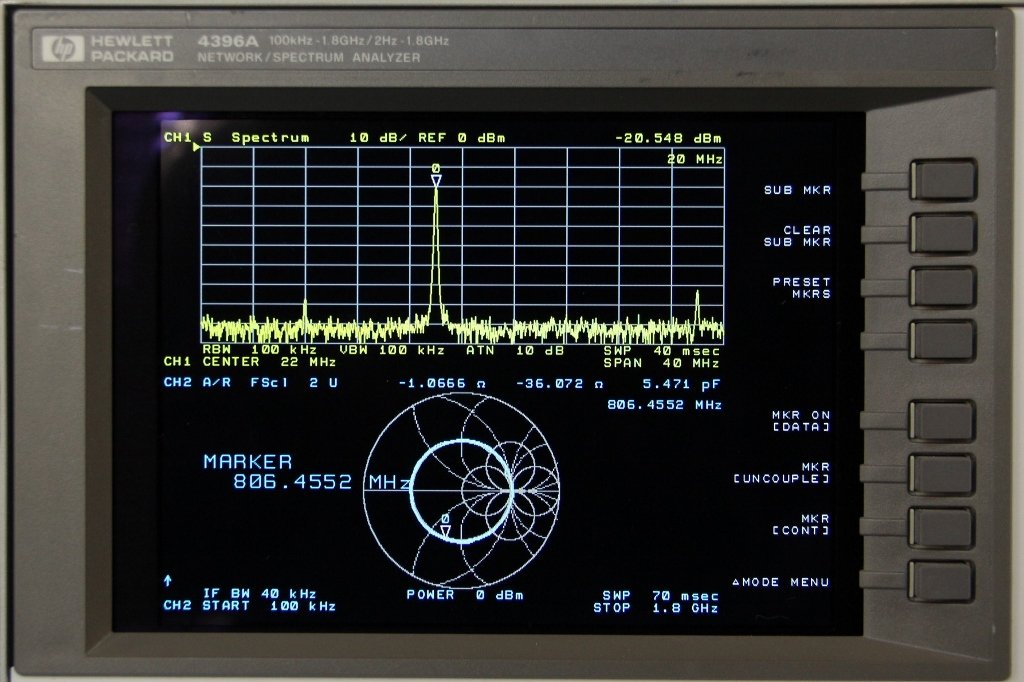Click the -20.548 dBm marker readout
The width and height of the screenshot is (1024, 682).
pos(668,138)
